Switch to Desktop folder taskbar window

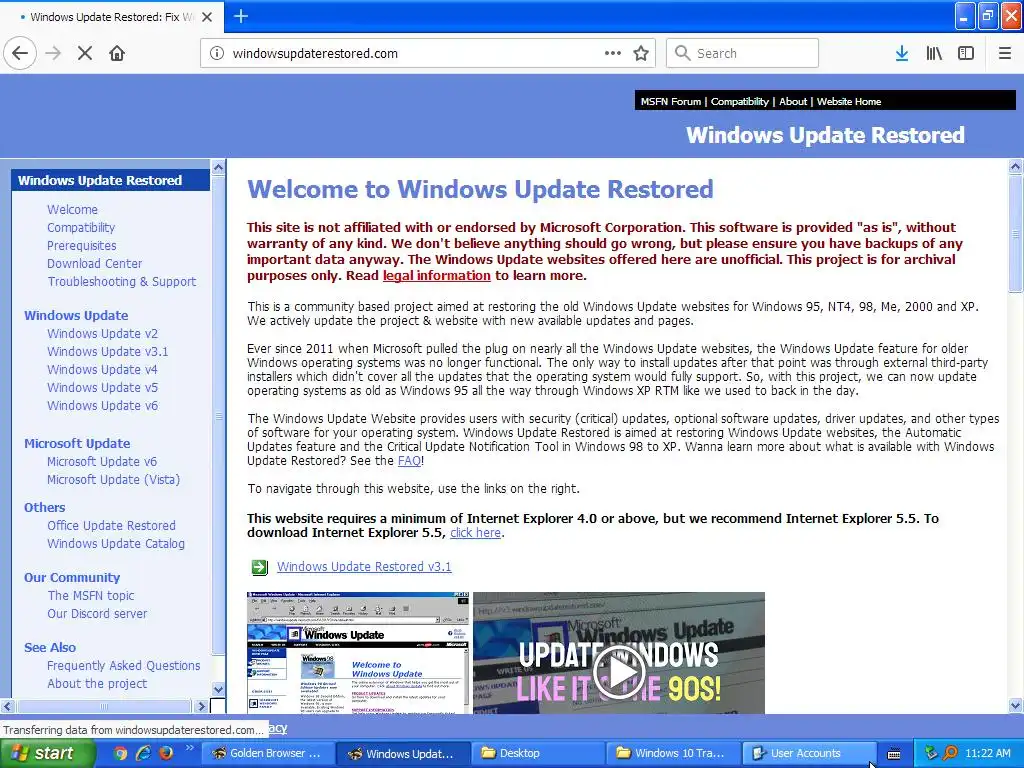click(538, 754)
